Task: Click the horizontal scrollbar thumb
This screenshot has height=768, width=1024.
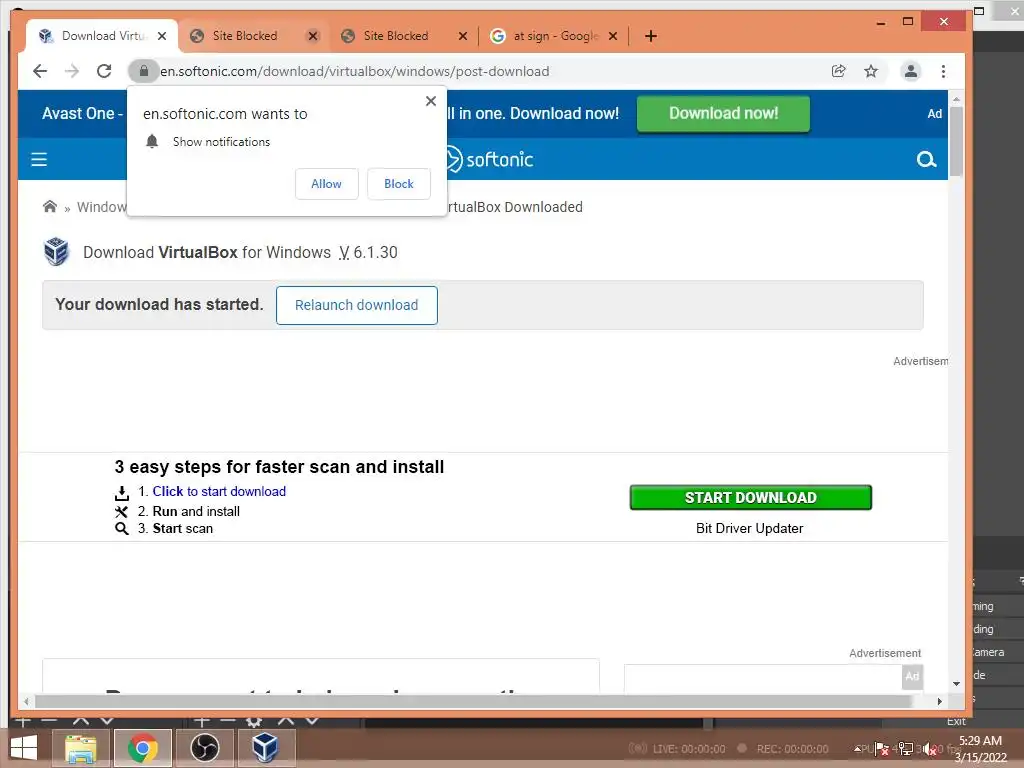Action: pos(473,701)
